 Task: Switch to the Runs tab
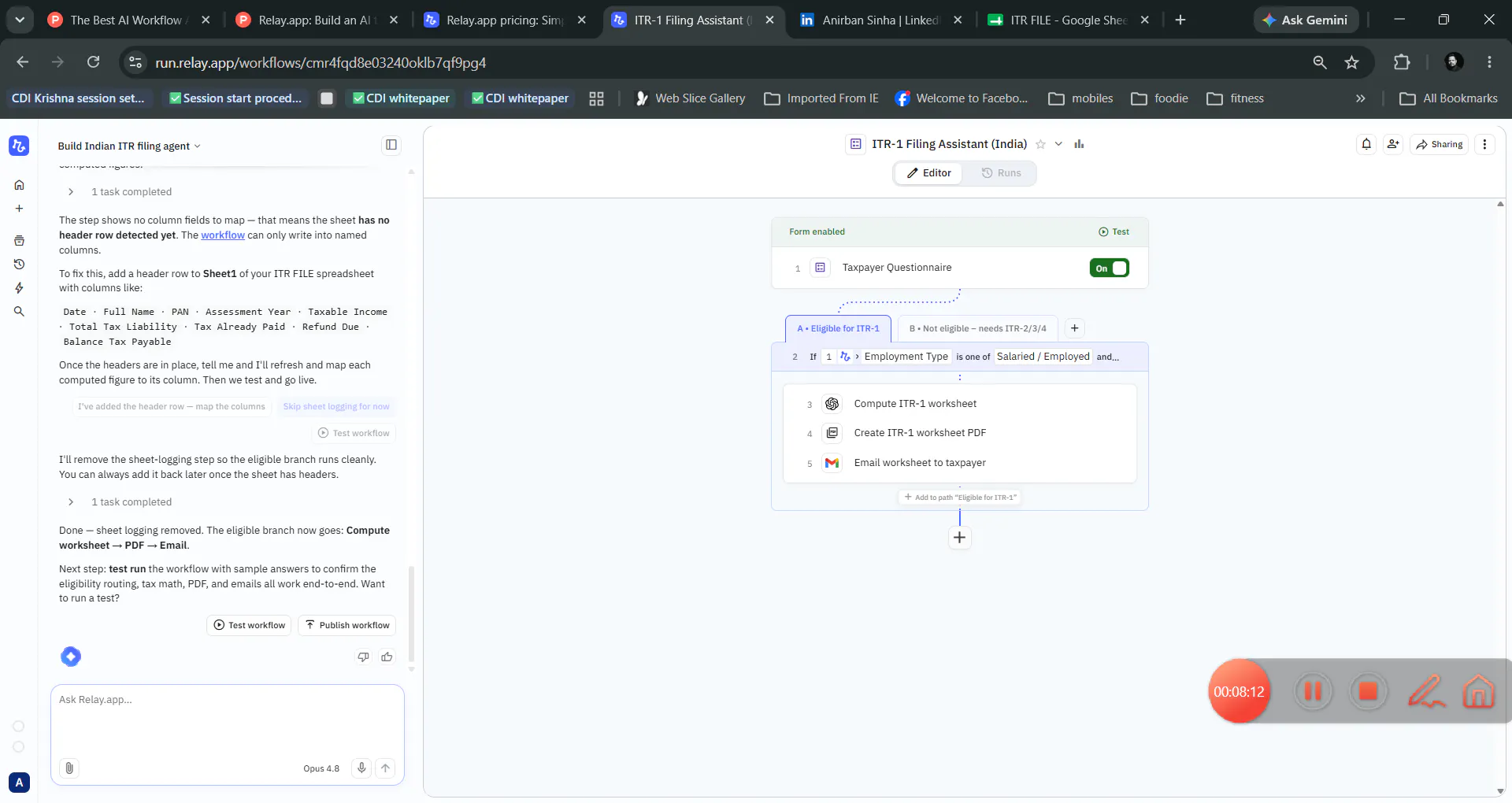point(1001,173)
